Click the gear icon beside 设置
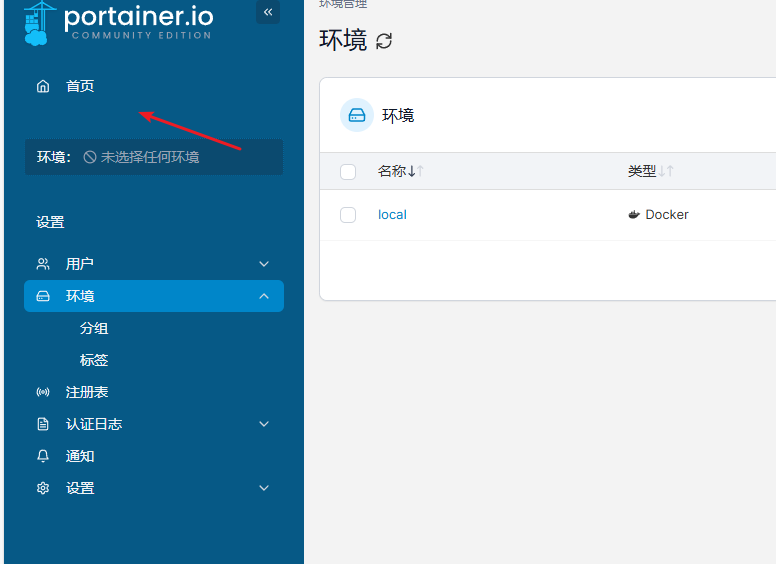This screenshot has height=564, width=776. 43,488
